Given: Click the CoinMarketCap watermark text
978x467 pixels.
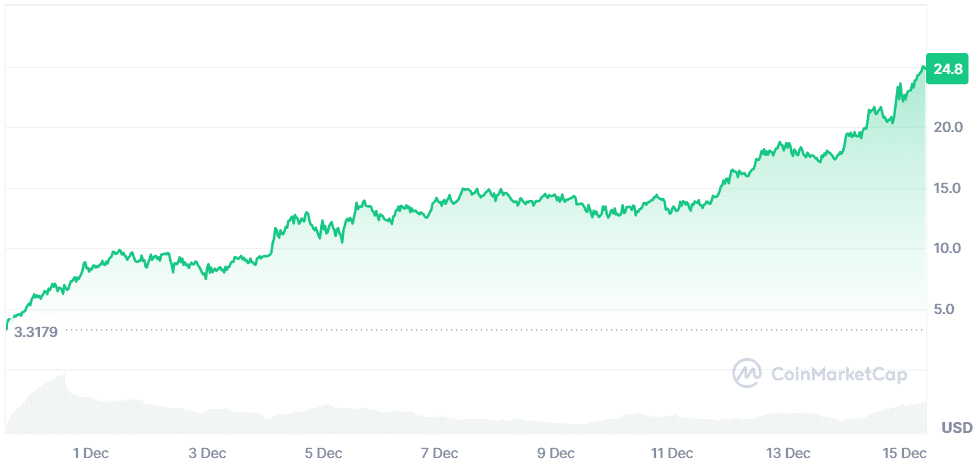Looking at the screenshot, I should tap(839, 375).
